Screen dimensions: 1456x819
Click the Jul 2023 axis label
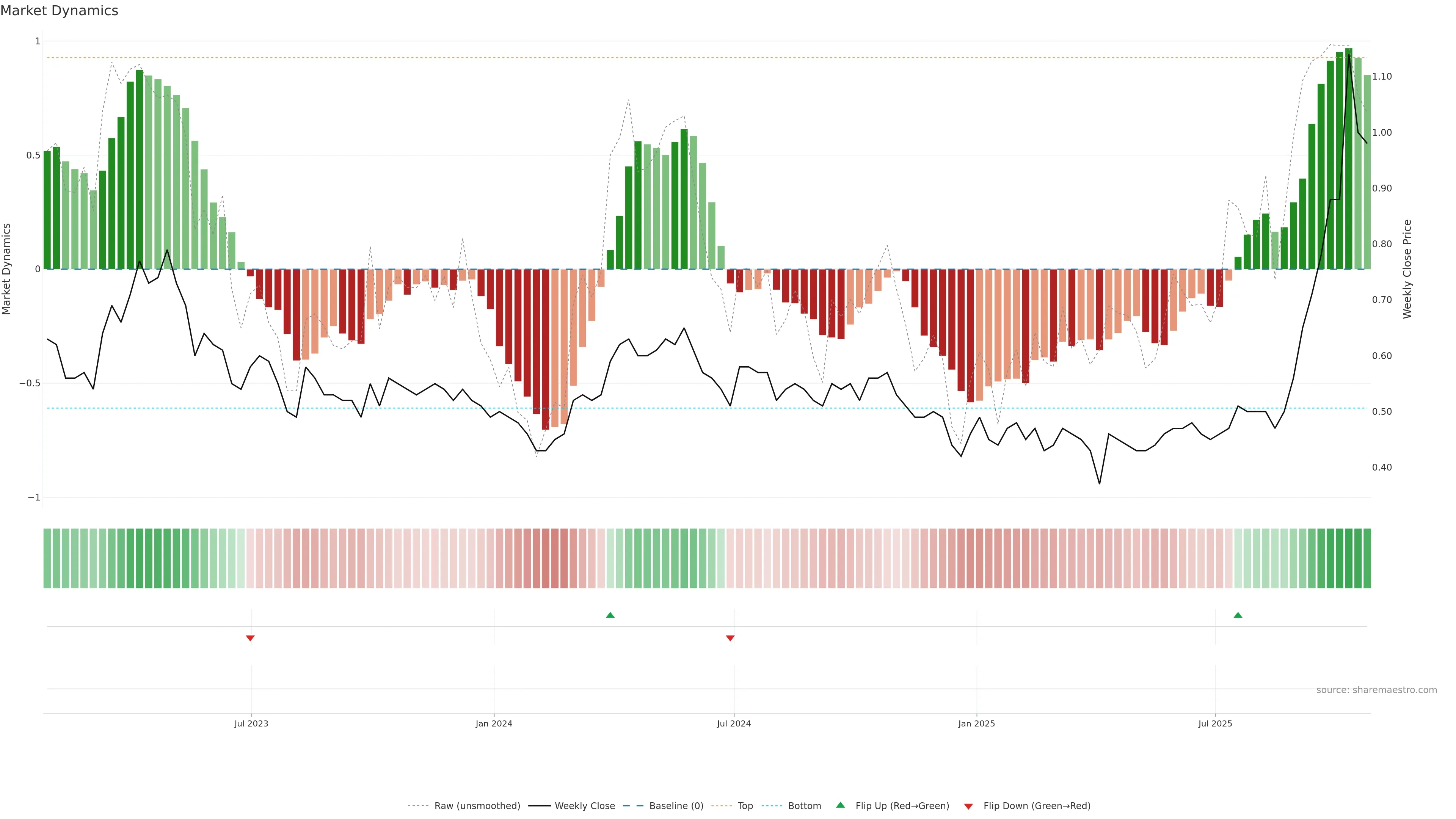click(x=251, y=723)
